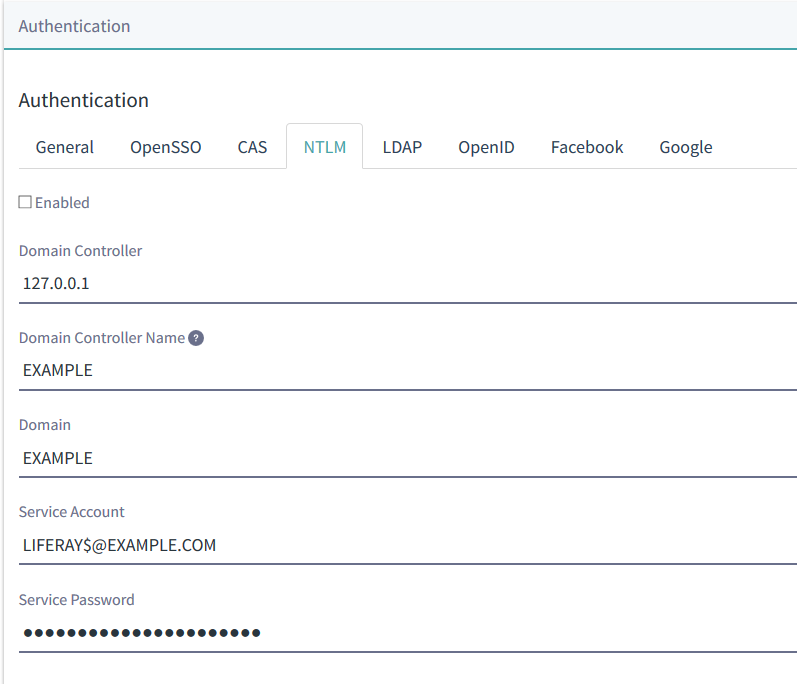Focus the Service Password field
797x684 pixels.
point(408,633)
